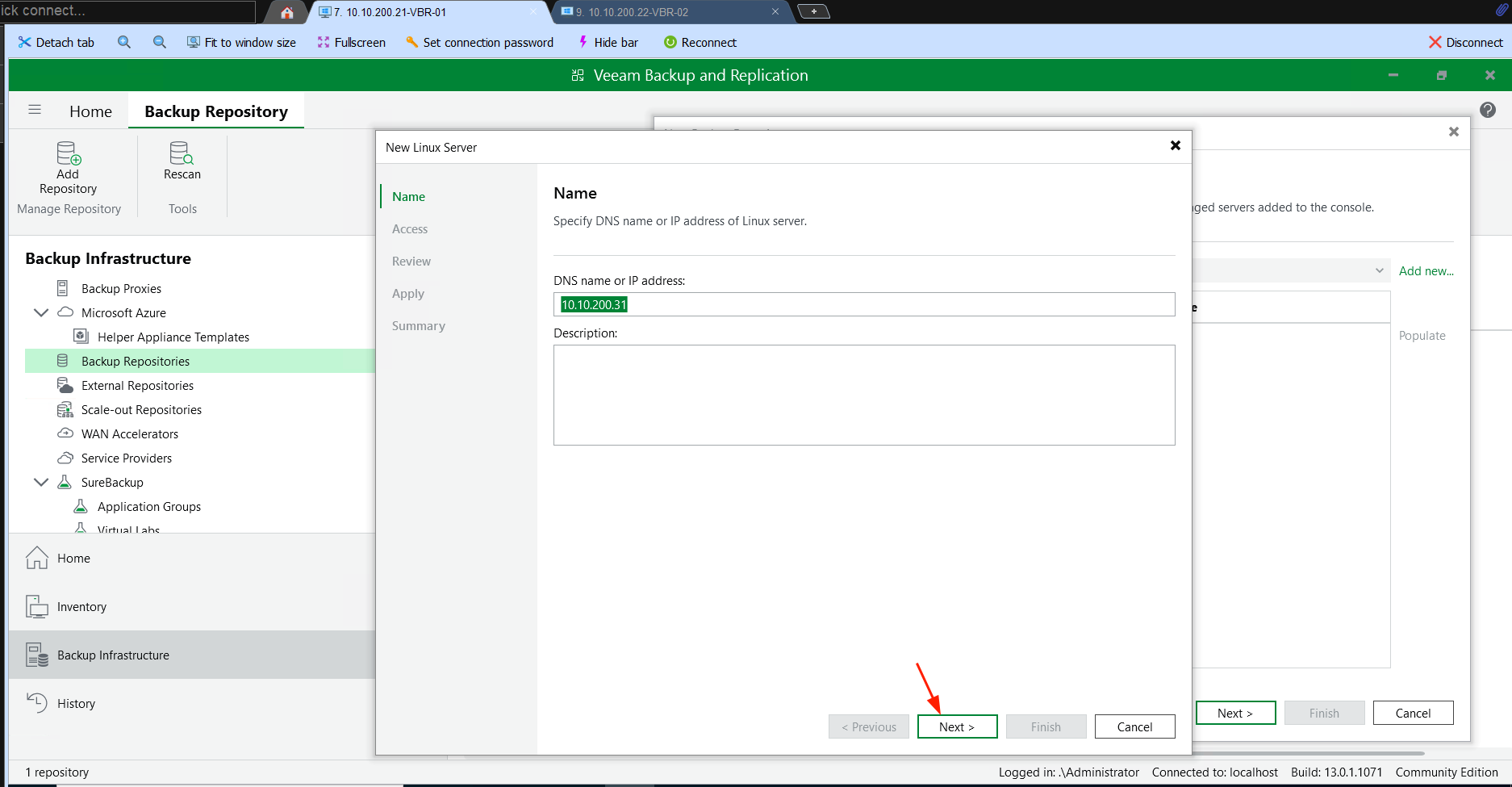Click the Home house icon in navigation

click(37, 558)
